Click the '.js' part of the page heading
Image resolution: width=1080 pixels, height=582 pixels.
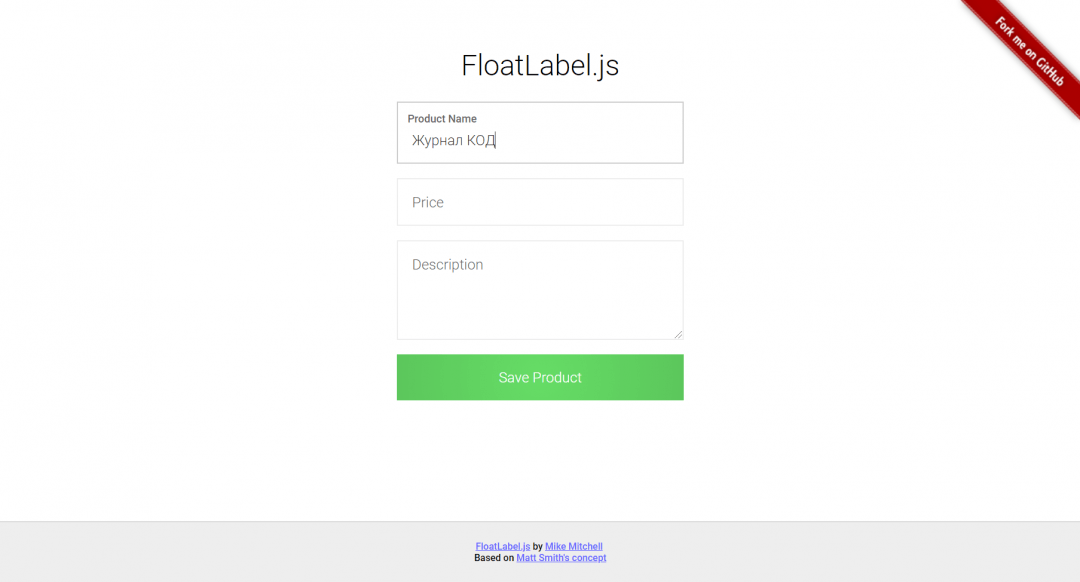pos(602,66)
